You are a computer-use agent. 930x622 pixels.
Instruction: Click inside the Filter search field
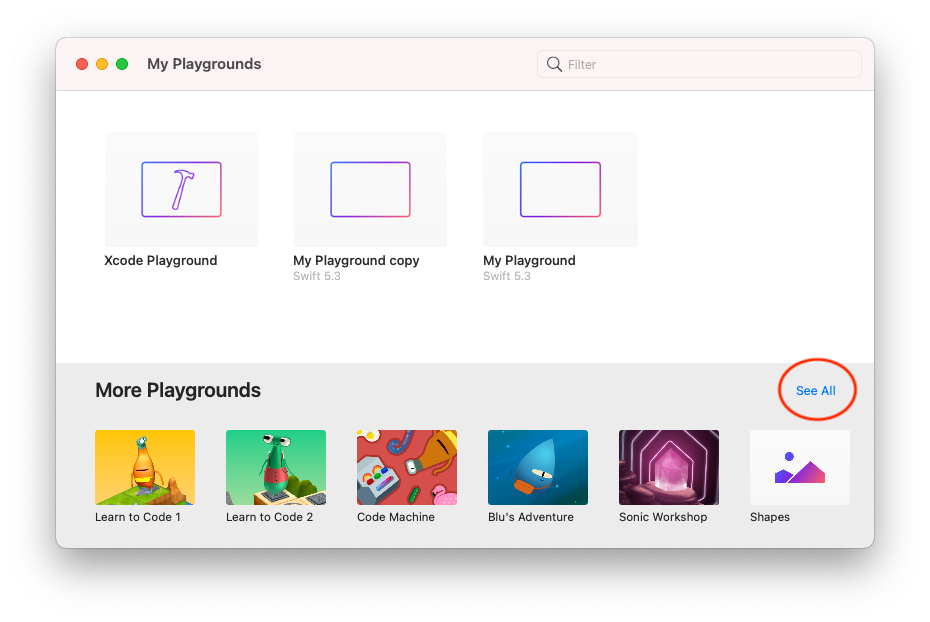point(699,64)
